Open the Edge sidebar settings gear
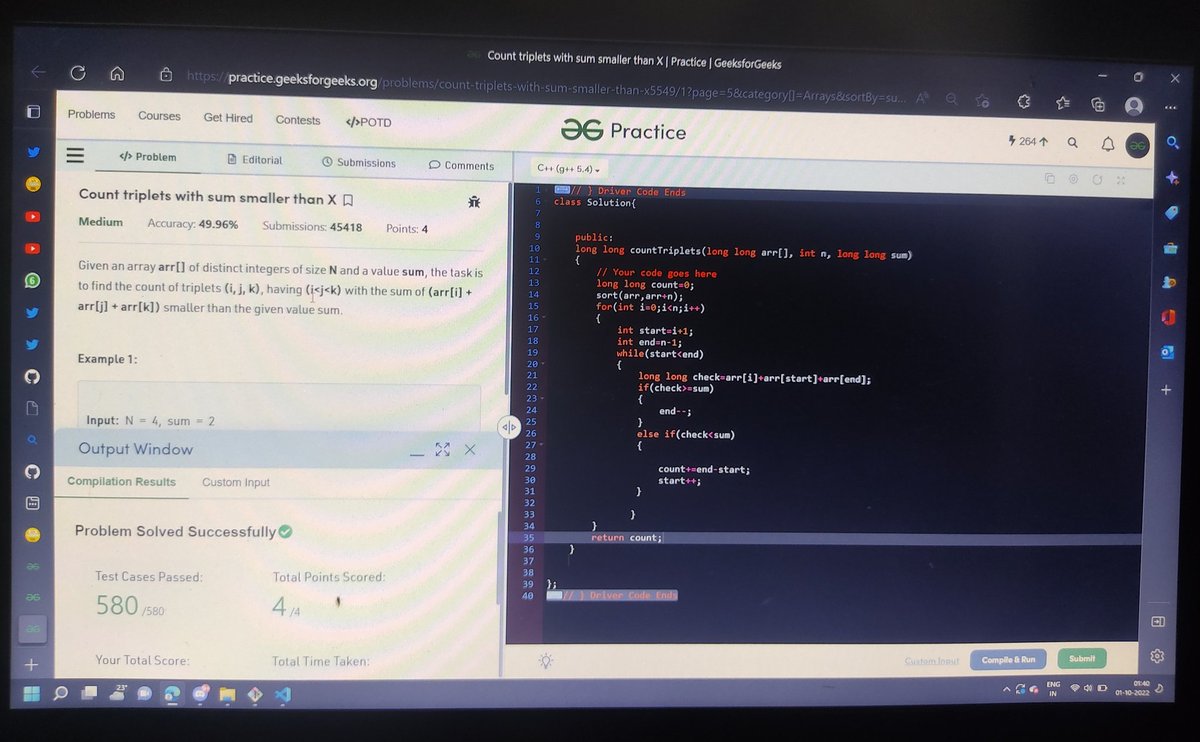This screenshot has width=1200, height=742. (x=1157, y=656)
